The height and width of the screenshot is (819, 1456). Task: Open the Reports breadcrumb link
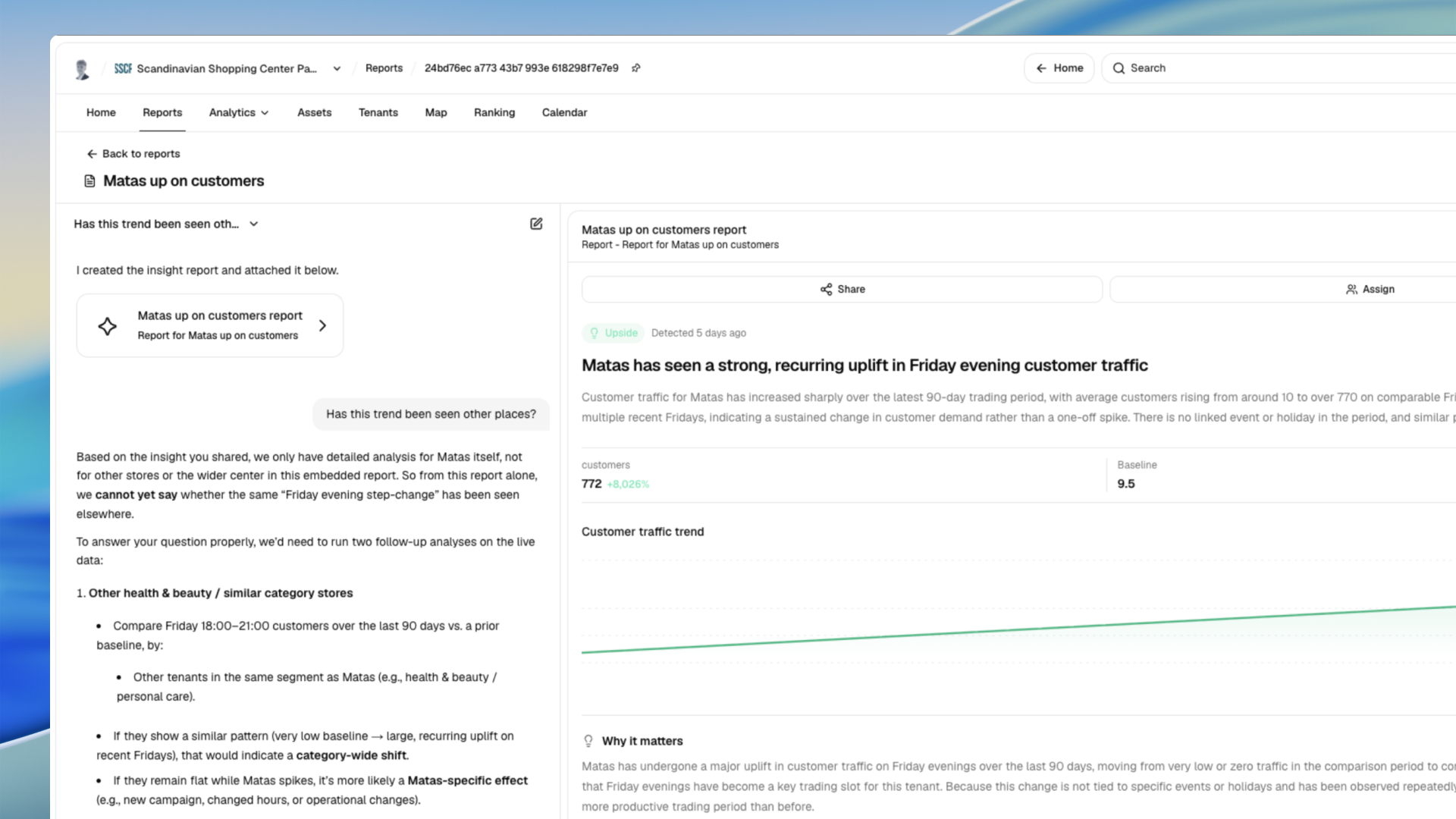[384, 68]
